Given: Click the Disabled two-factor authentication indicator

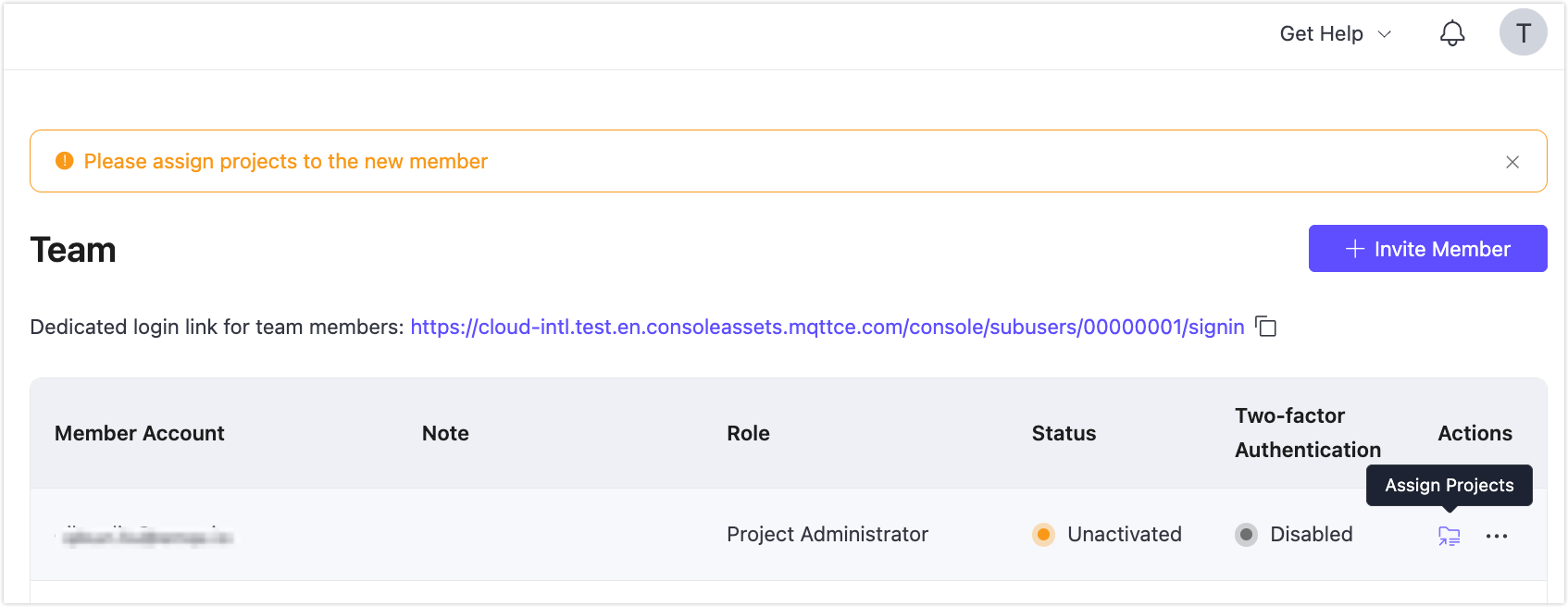Looking at the screenshot, I should pos(1247,535).
